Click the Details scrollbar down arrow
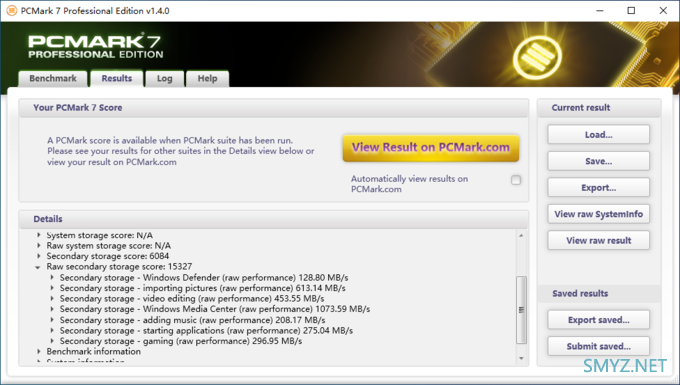This screenshot has height=385, width=680. click(521, 358)
